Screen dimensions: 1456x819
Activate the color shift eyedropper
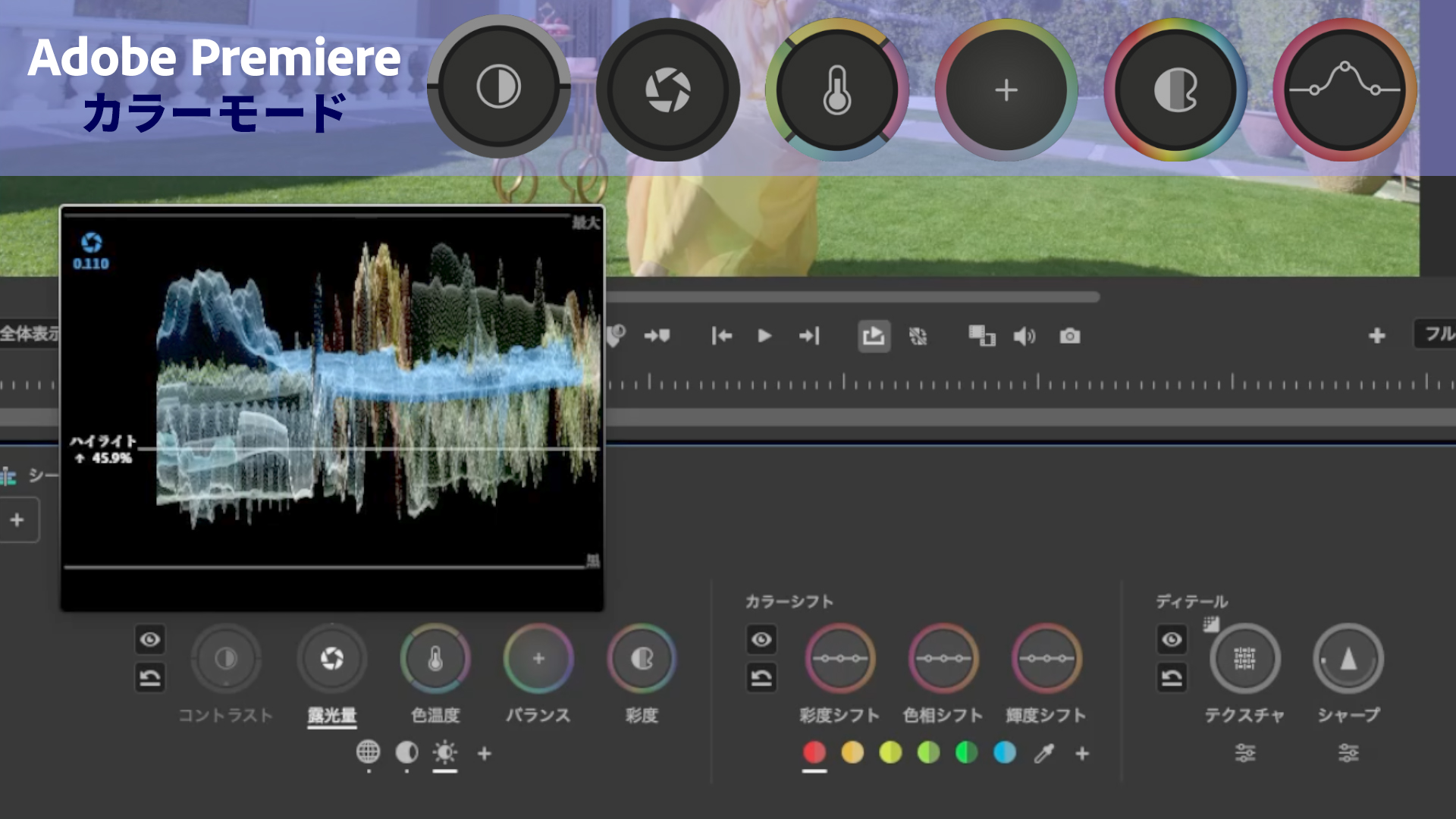(x=1044, y=753)
